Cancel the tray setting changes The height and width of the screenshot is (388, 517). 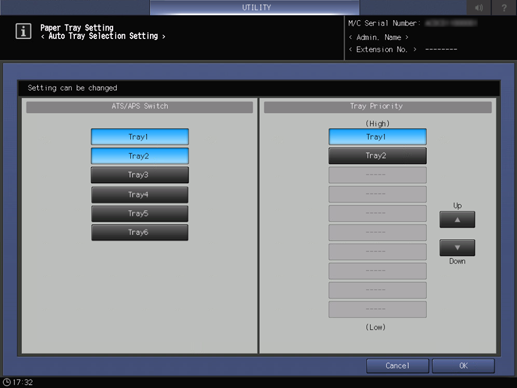tap(397, 366)
